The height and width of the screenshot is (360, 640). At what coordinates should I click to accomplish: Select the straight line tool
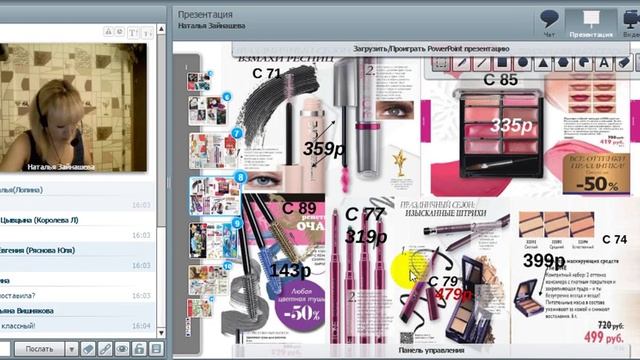[x=482, y=63]
